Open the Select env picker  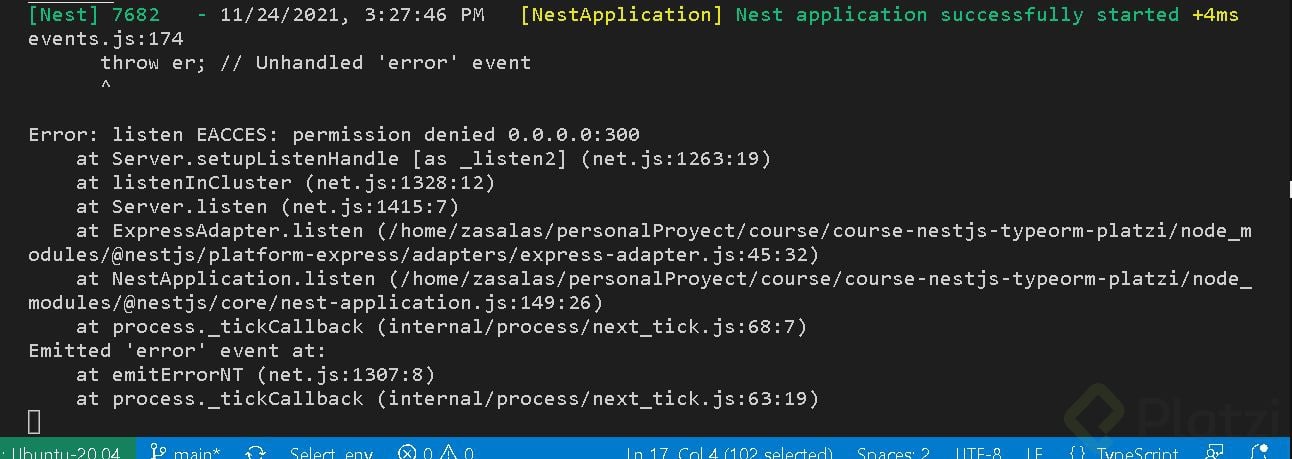pos(331,453)
